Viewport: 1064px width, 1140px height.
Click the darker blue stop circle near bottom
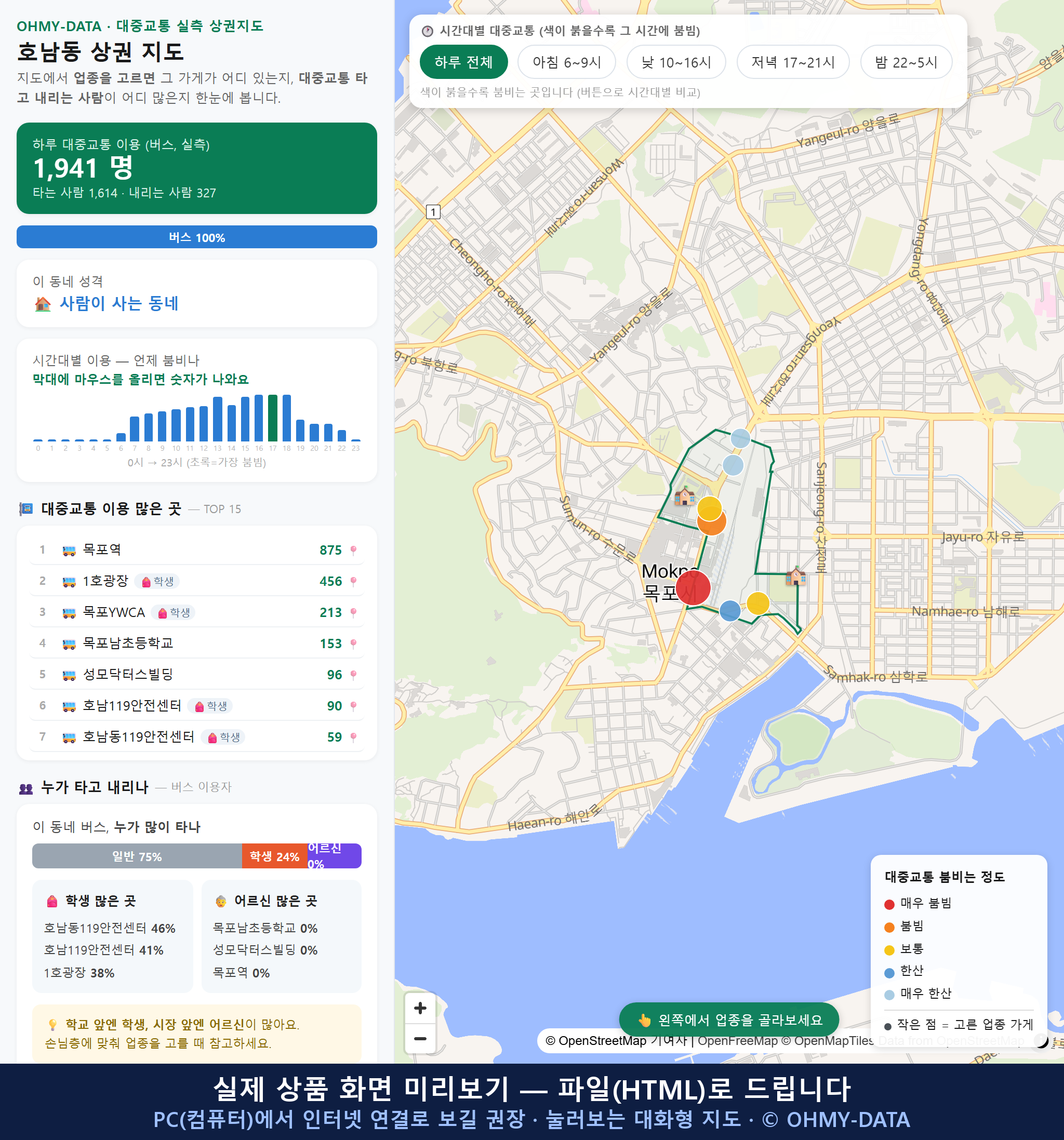tap(729, 611)
